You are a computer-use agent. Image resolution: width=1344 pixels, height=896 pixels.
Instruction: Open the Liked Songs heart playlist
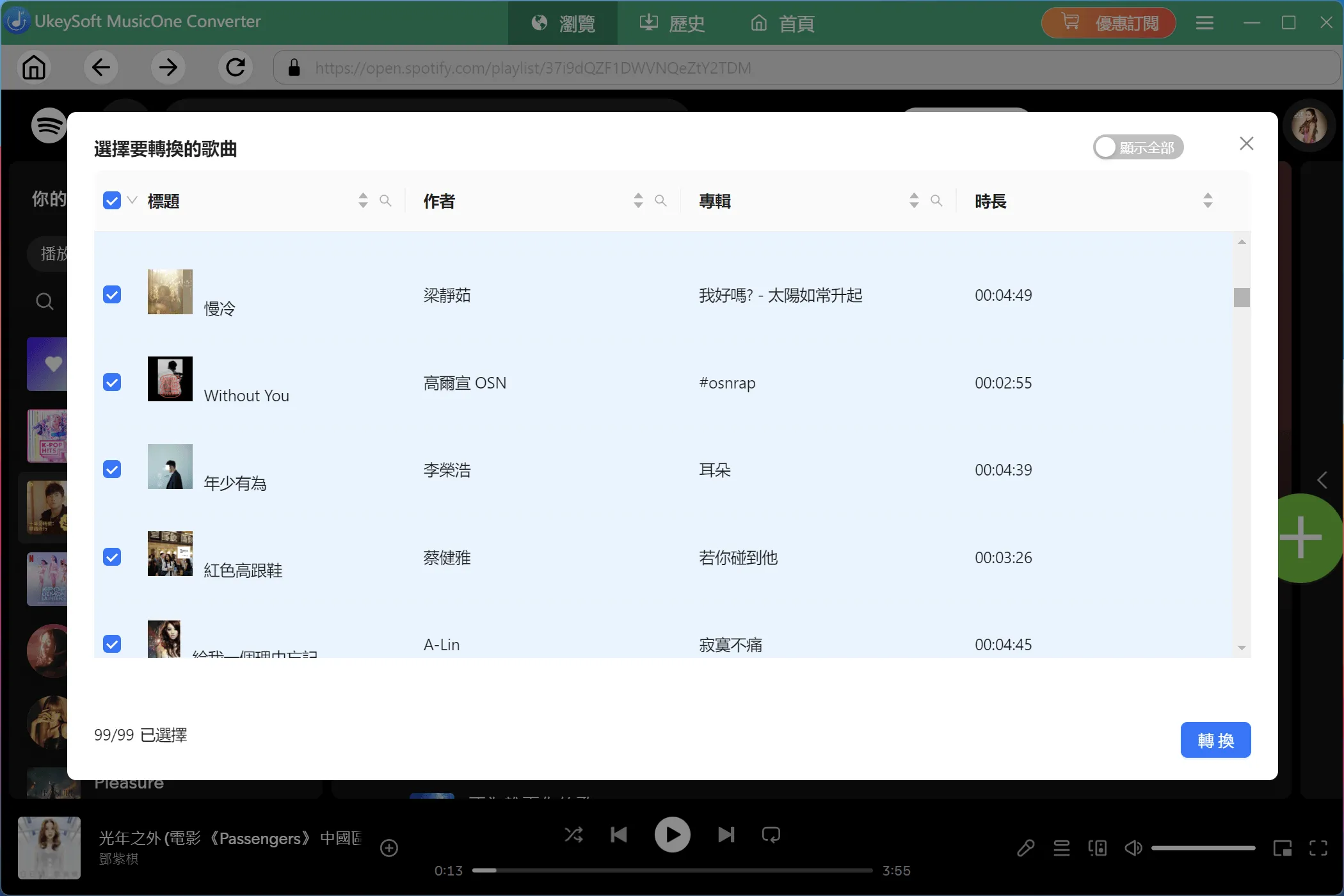click(x=47, y=364)
